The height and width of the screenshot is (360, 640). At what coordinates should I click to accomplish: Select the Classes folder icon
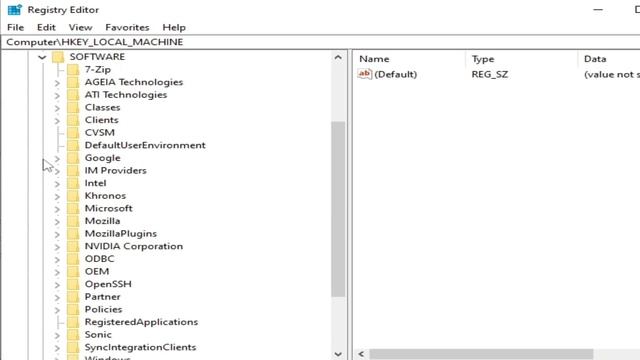tap(73, 107)
